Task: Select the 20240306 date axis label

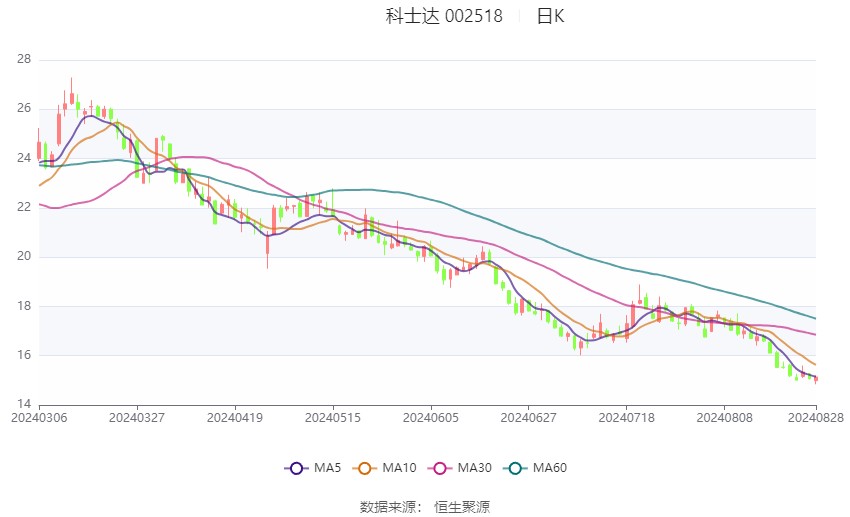Action: (x=39, y=418)
